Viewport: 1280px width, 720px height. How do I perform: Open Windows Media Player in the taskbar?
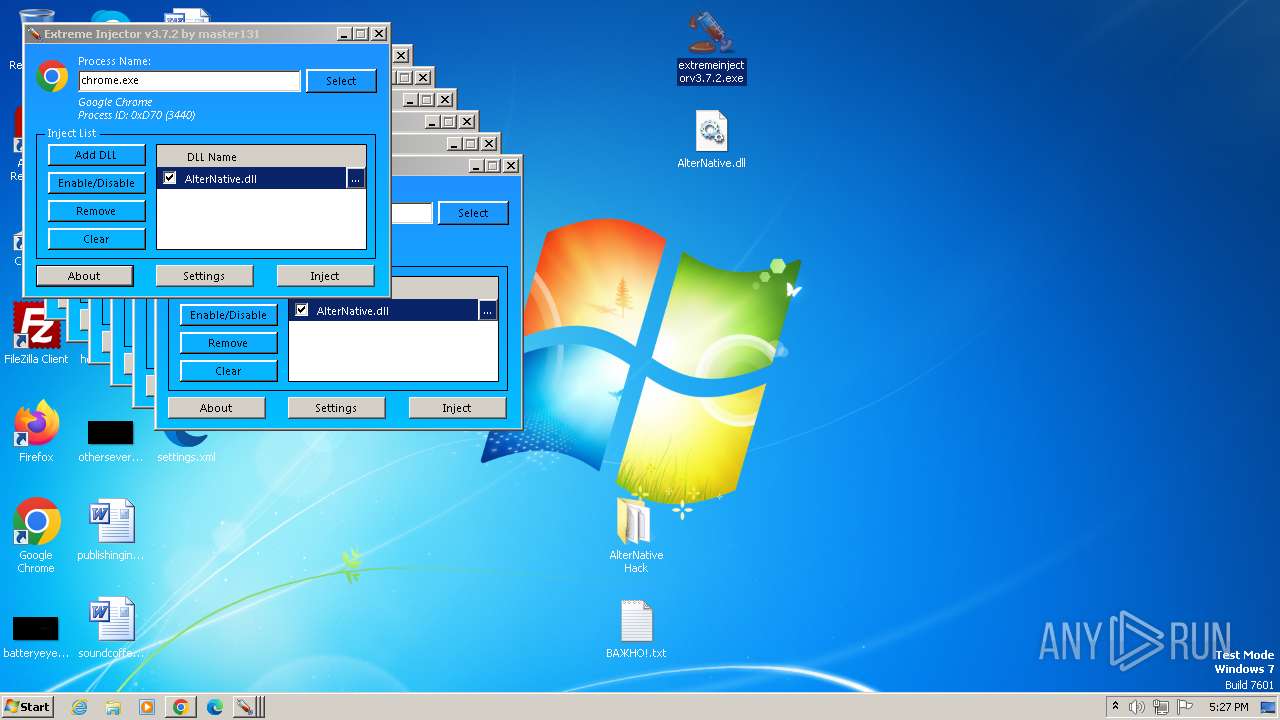[x=147, y=707]
